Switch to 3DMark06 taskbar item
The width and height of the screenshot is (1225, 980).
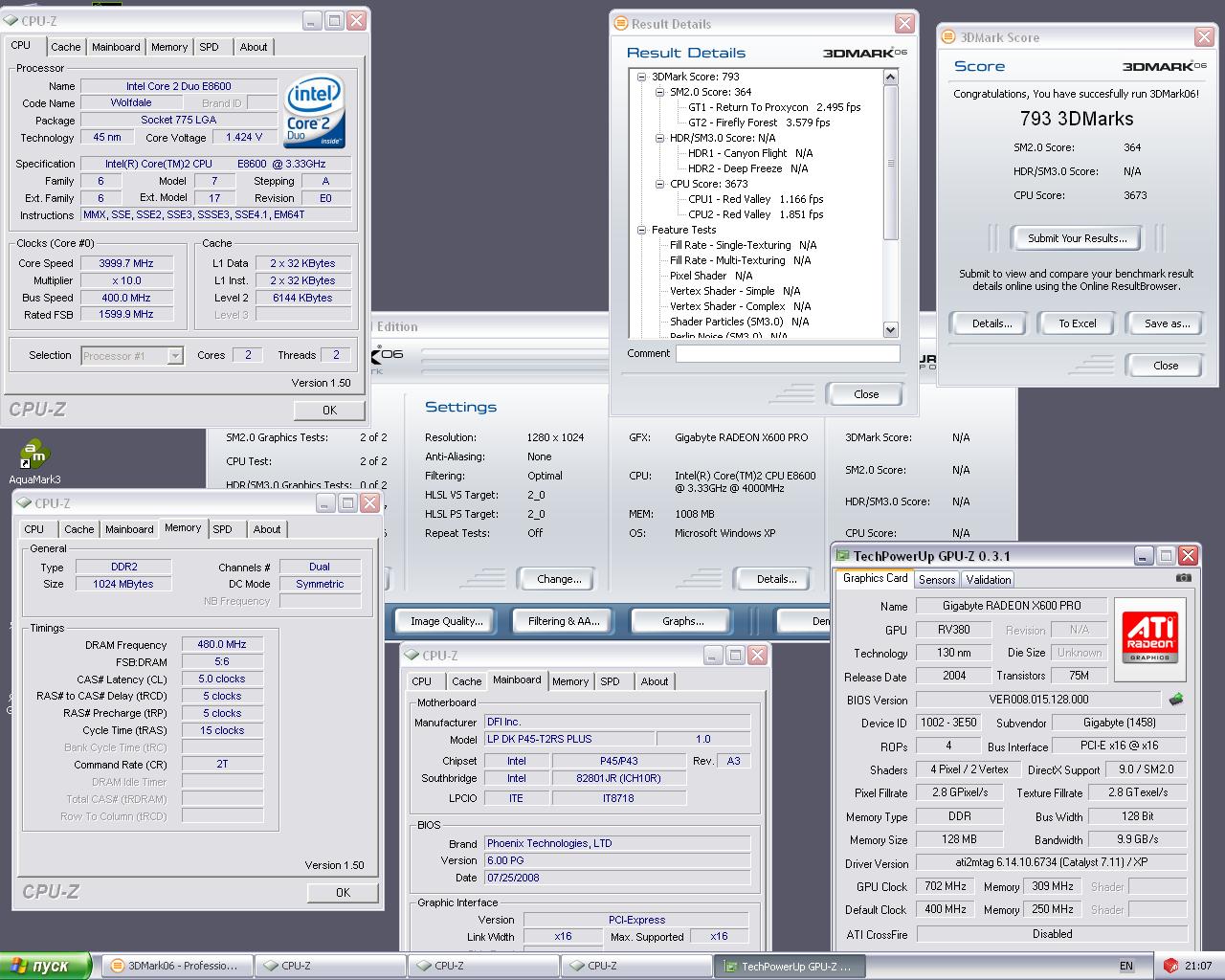coord(177,966)
